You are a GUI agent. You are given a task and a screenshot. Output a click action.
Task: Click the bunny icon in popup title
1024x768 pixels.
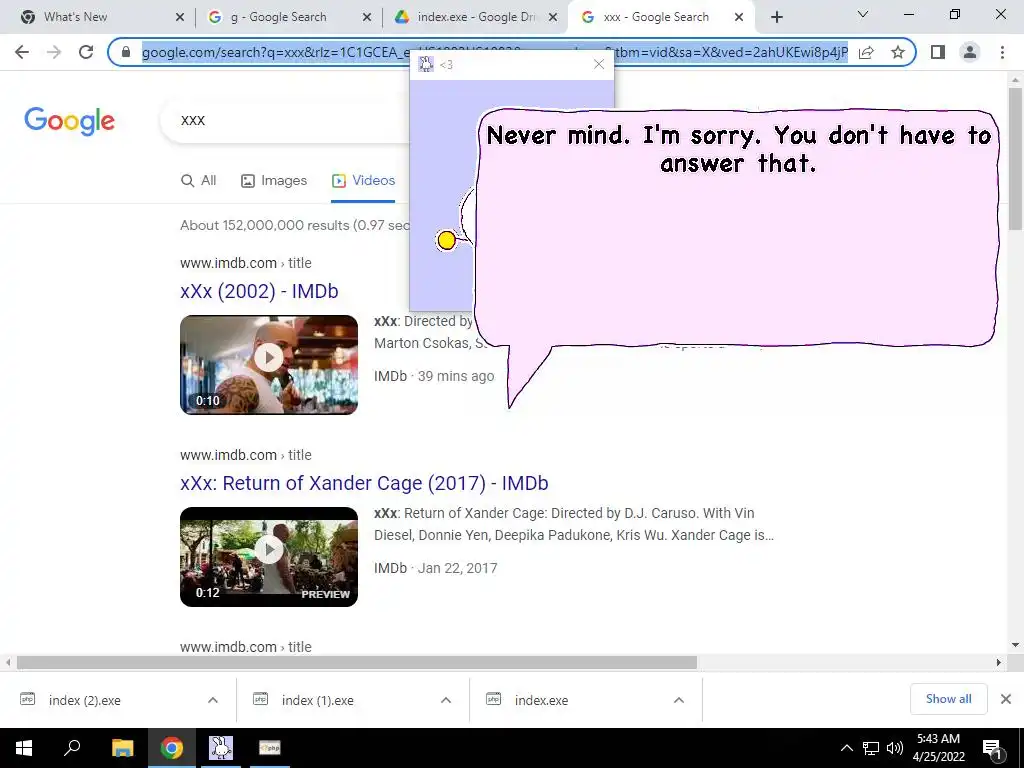[426, 64]
